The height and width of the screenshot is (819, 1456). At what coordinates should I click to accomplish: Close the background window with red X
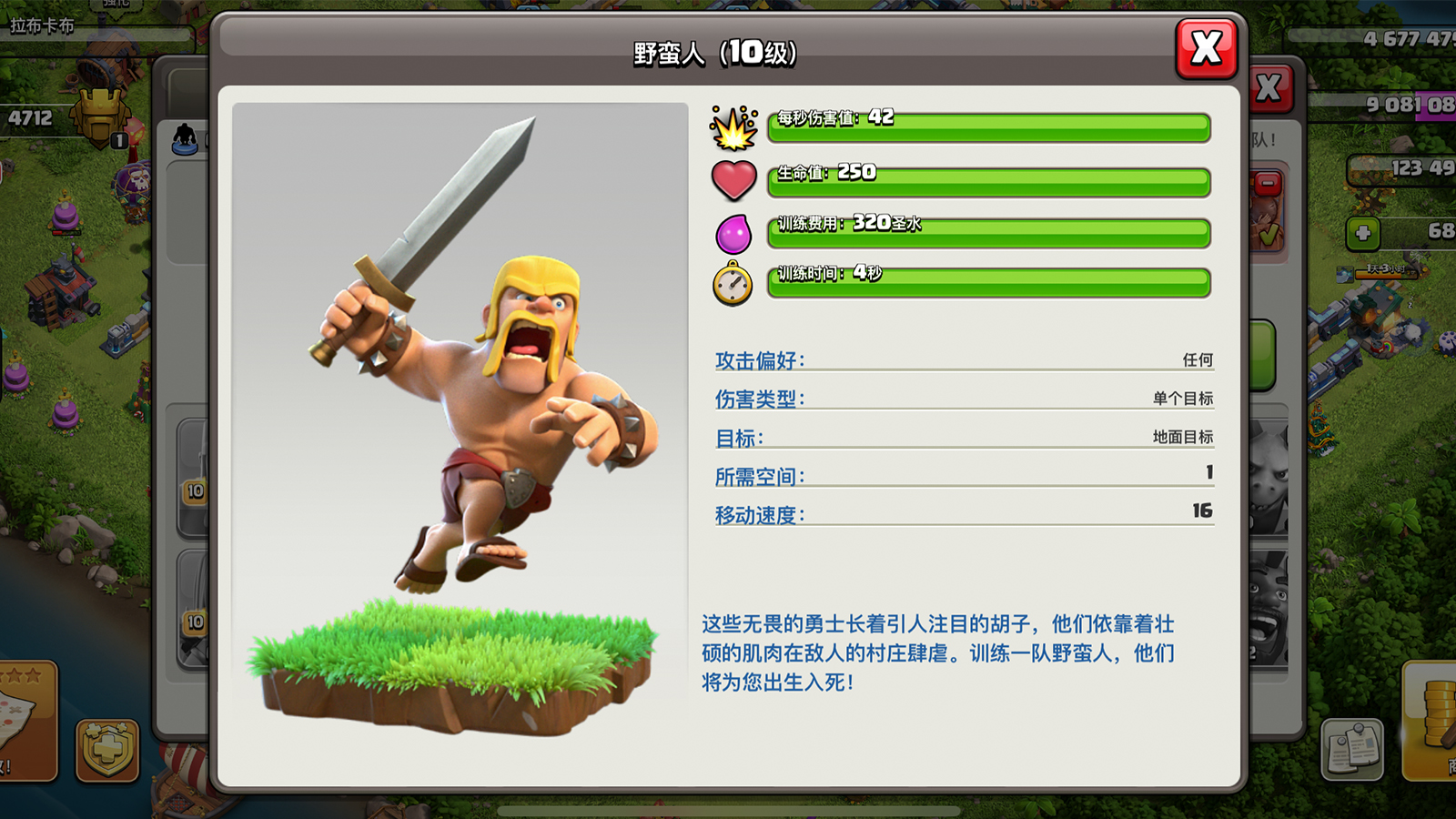click(1270, 88)
